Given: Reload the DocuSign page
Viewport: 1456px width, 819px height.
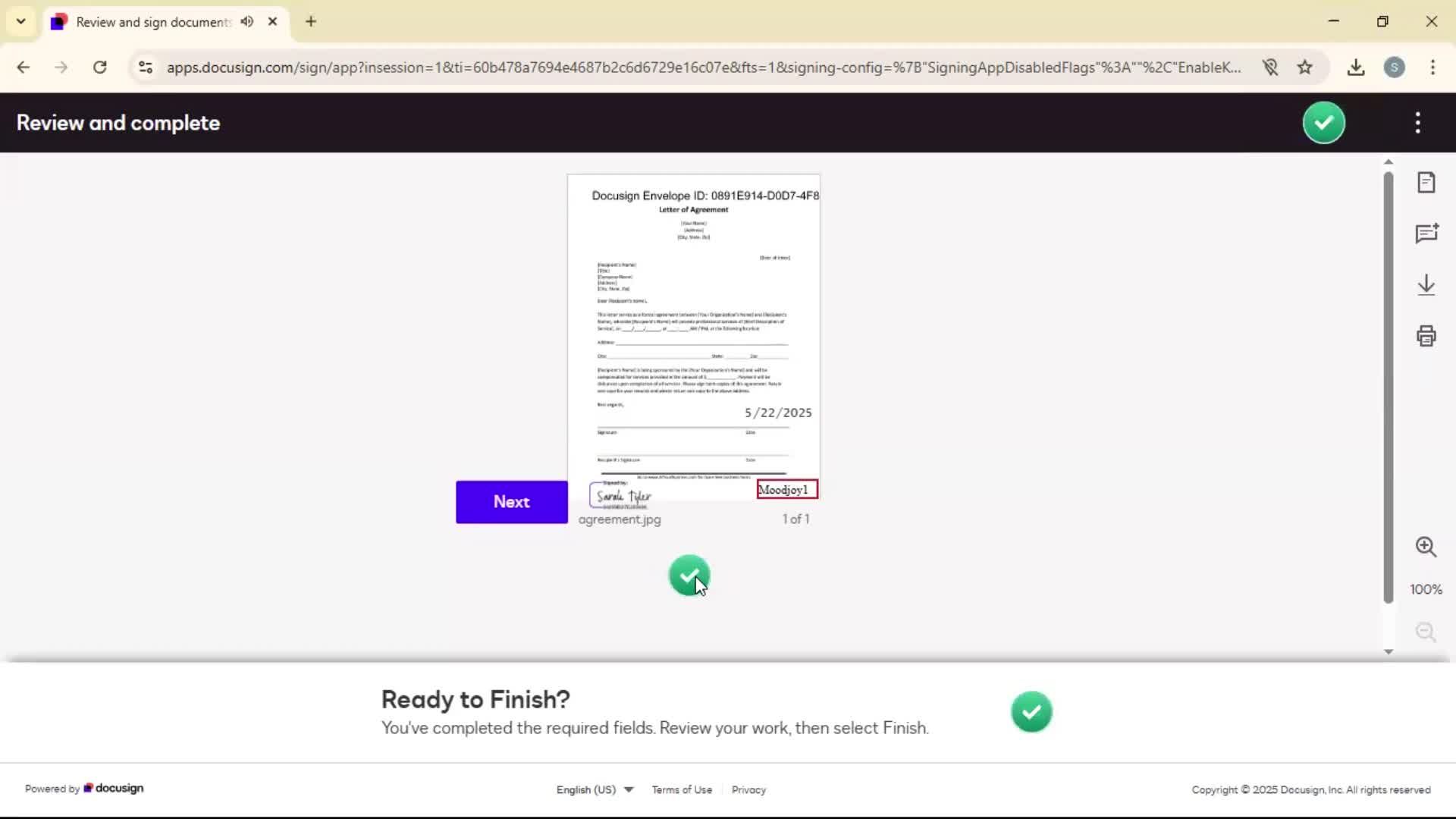Looking at the screenshot, I should [99, 67].
